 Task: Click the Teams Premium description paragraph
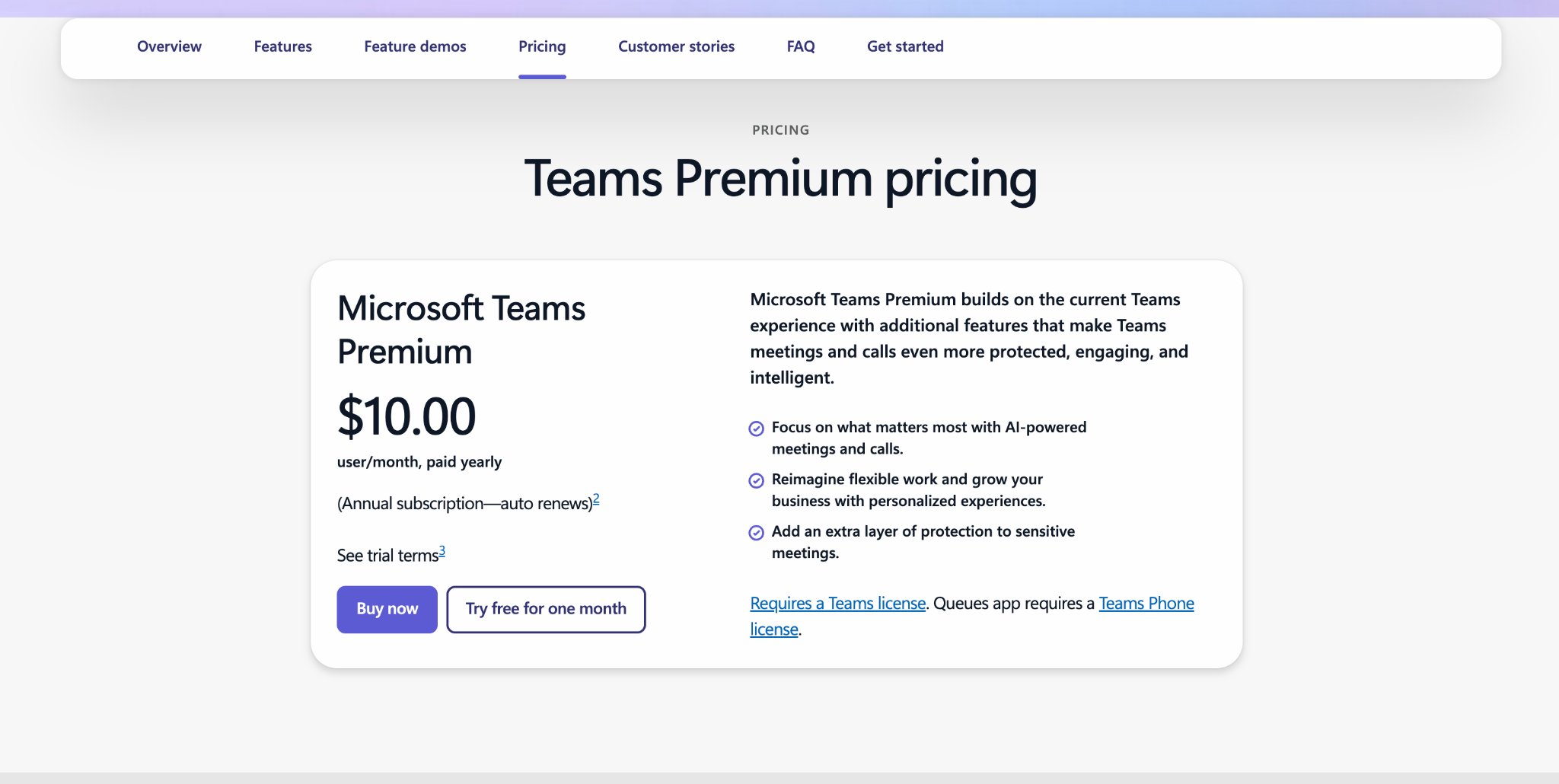(969, 339)
